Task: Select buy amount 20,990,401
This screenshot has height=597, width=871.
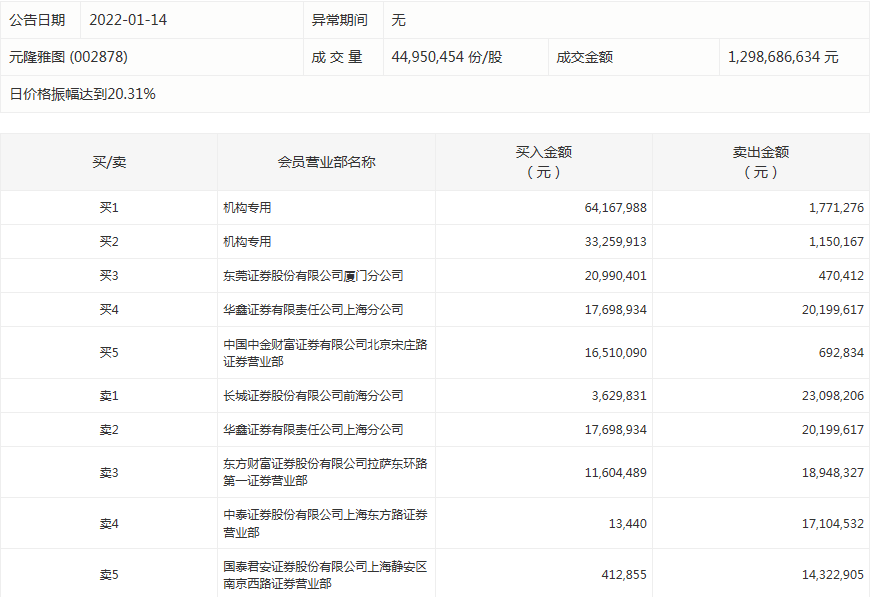Action: click(x=615, y=275)
